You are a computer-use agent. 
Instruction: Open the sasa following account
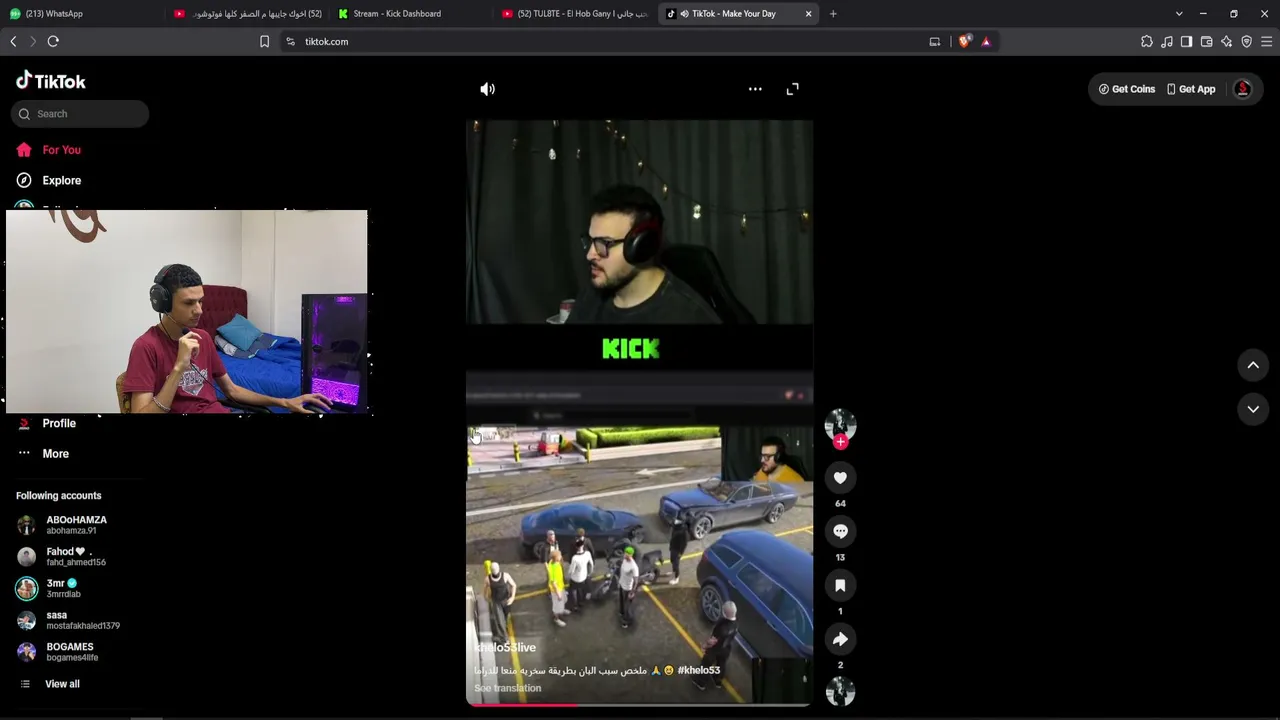click(75, 621)
